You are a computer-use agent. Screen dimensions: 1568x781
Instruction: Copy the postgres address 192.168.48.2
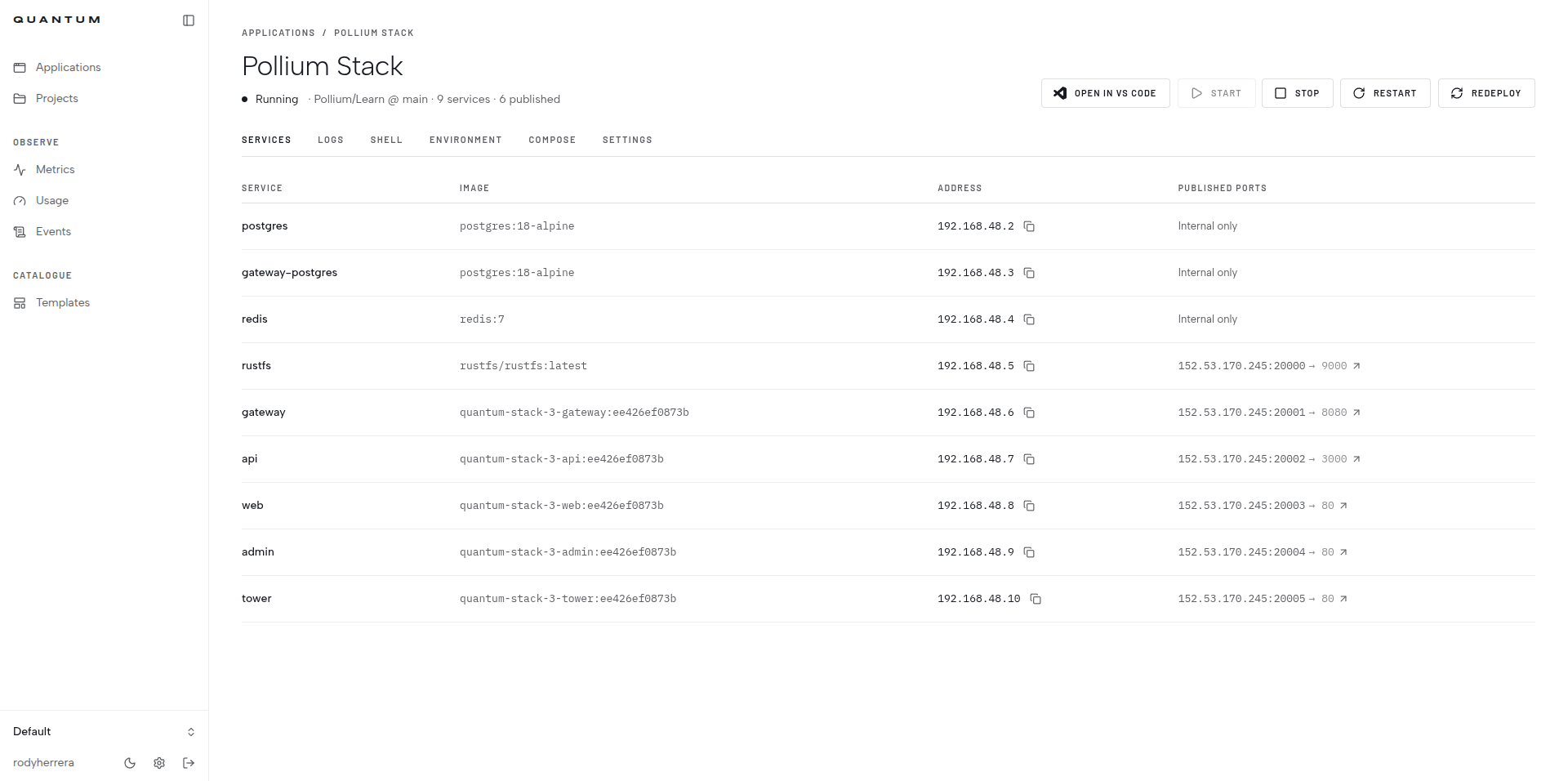(1029, 226)
